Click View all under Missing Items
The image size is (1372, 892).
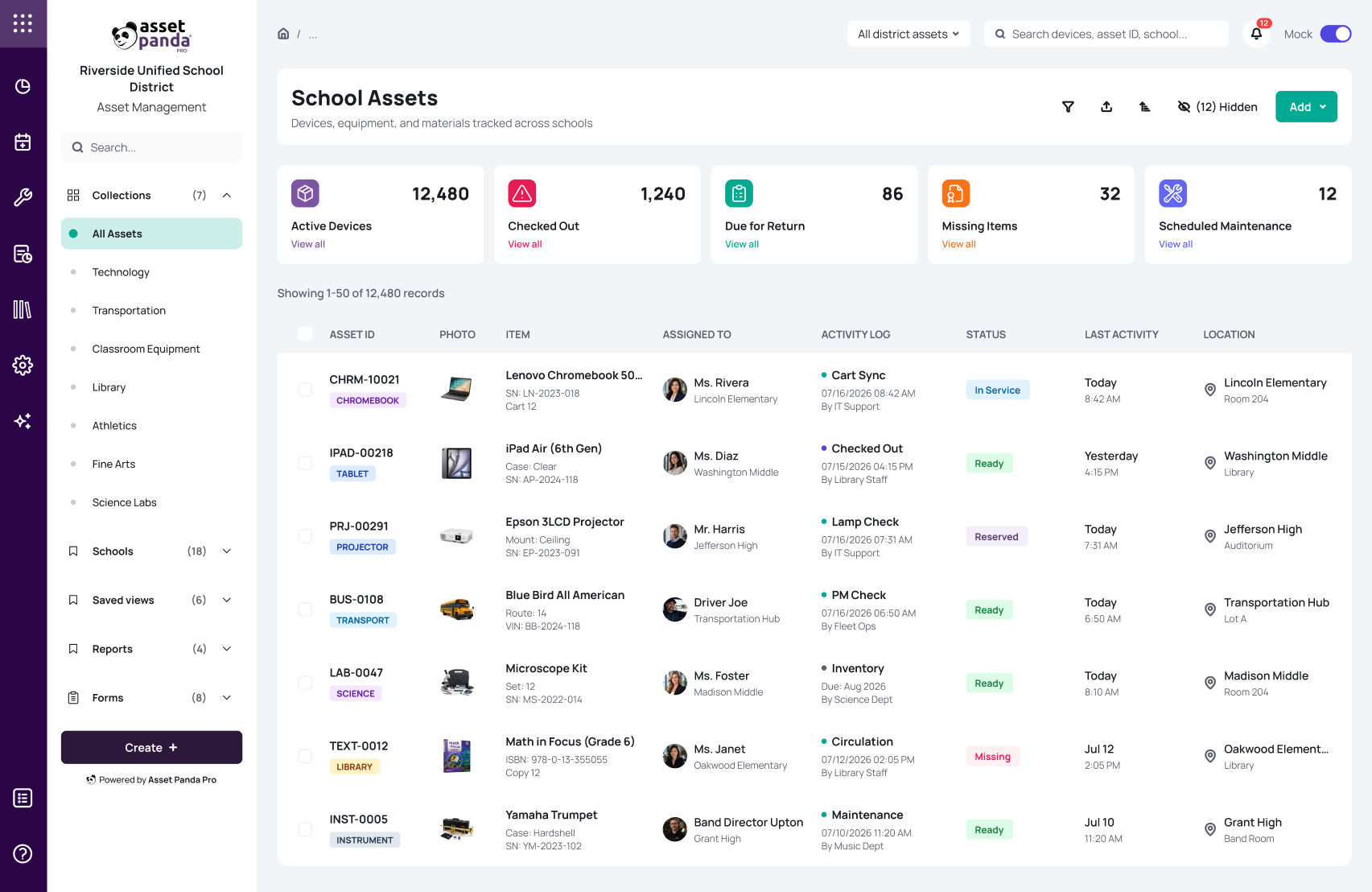tap(958, 245)
